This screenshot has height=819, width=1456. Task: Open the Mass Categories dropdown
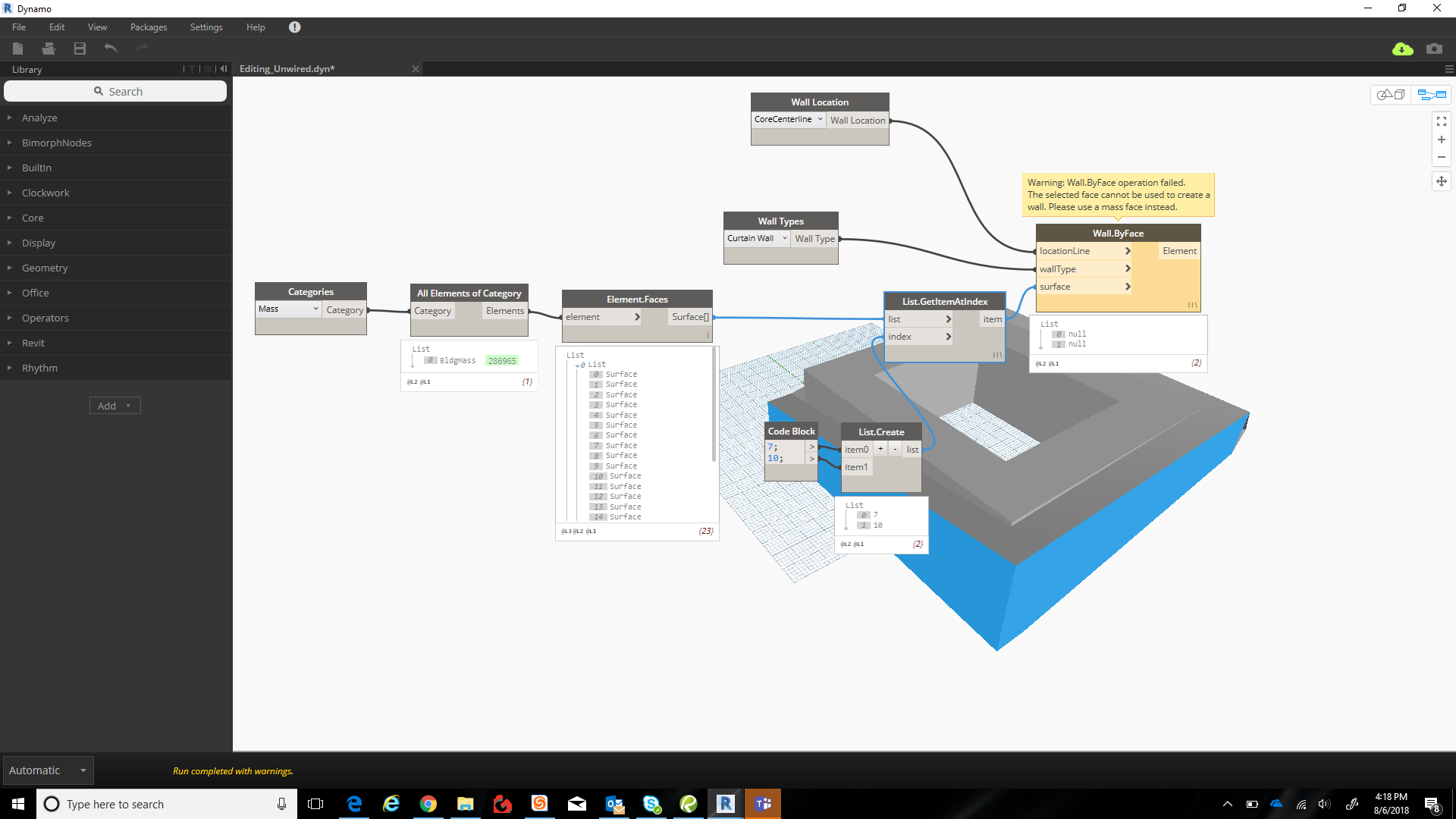pos(288,309)
